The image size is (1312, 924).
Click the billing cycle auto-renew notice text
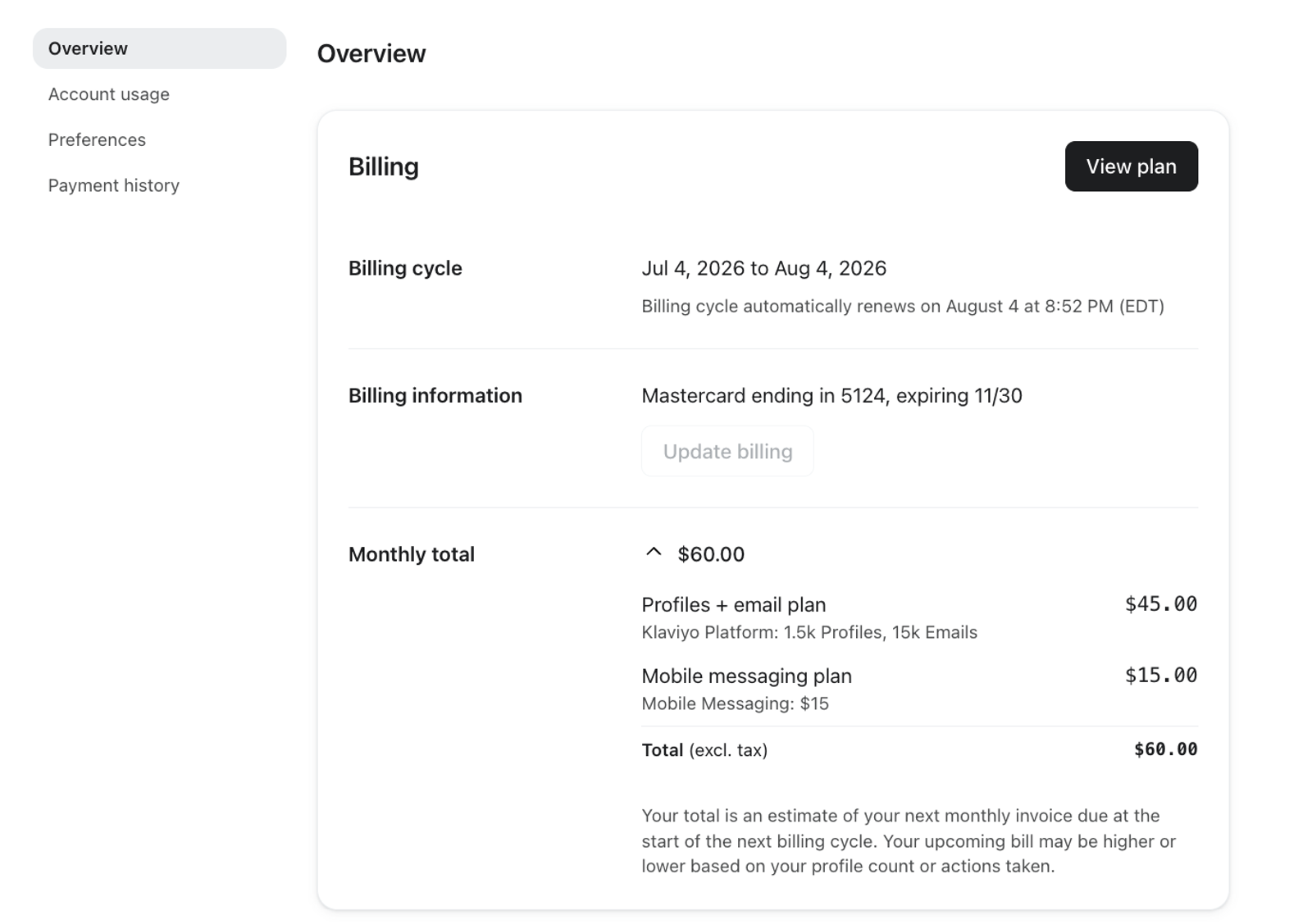coord(903,307)
